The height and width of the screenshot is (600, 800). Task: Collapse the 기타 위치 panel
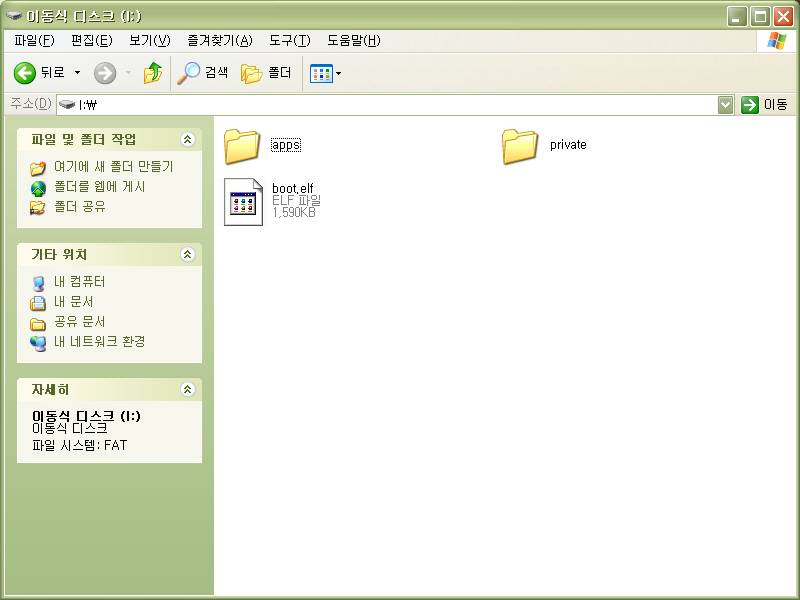pos(188,254)
